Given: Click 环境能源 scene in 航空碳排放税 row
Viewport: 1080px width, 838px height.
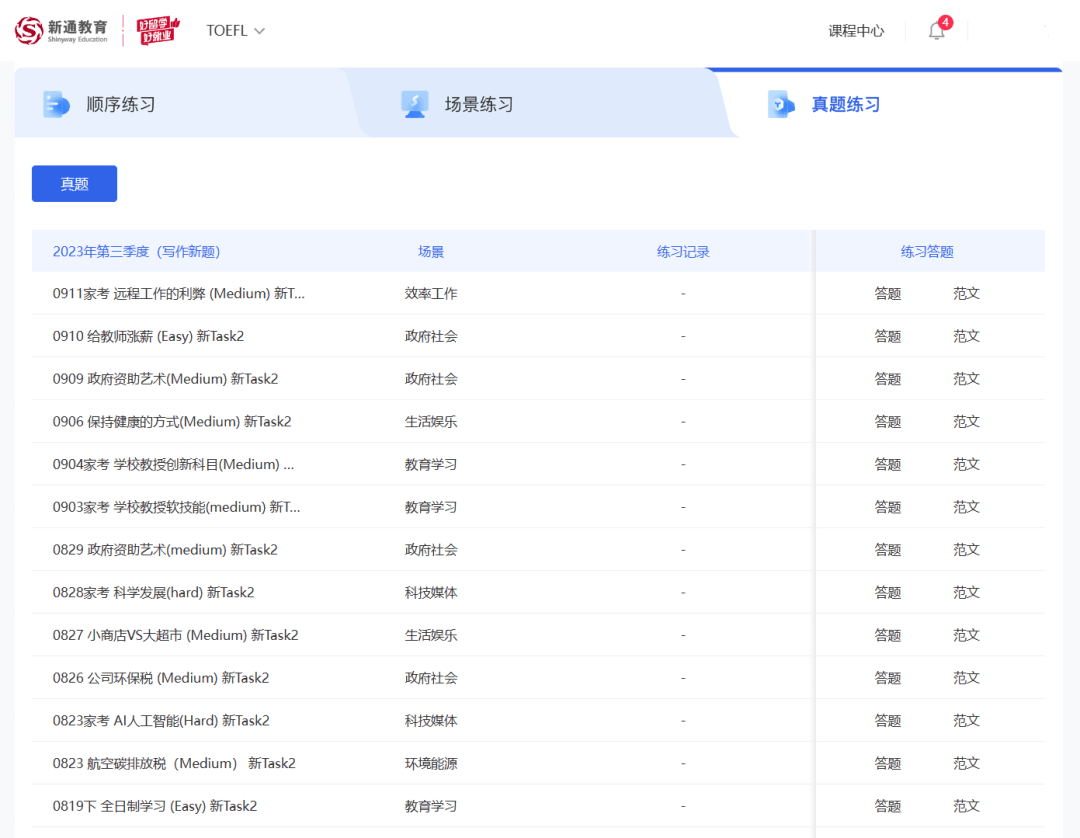Looking at the screenshot, I should pos(431,763).
